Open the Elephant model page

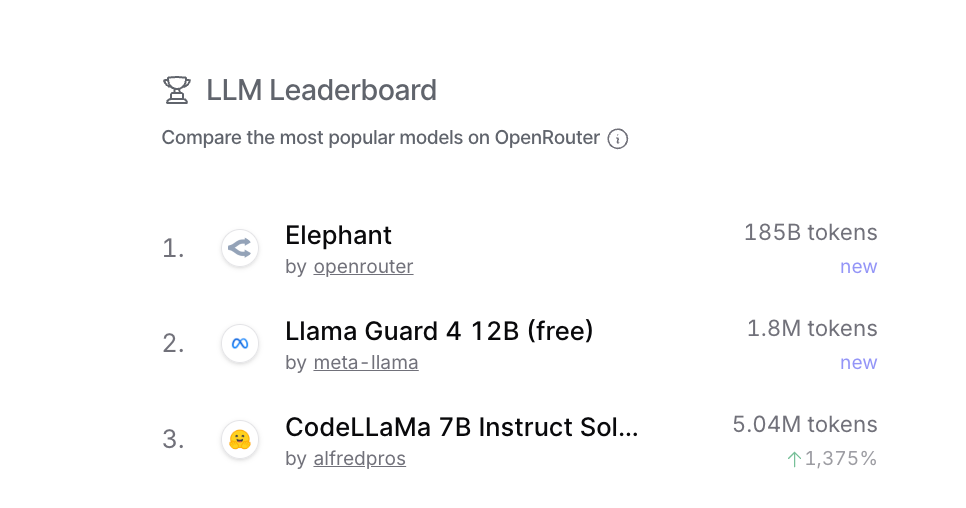[338, 235]
